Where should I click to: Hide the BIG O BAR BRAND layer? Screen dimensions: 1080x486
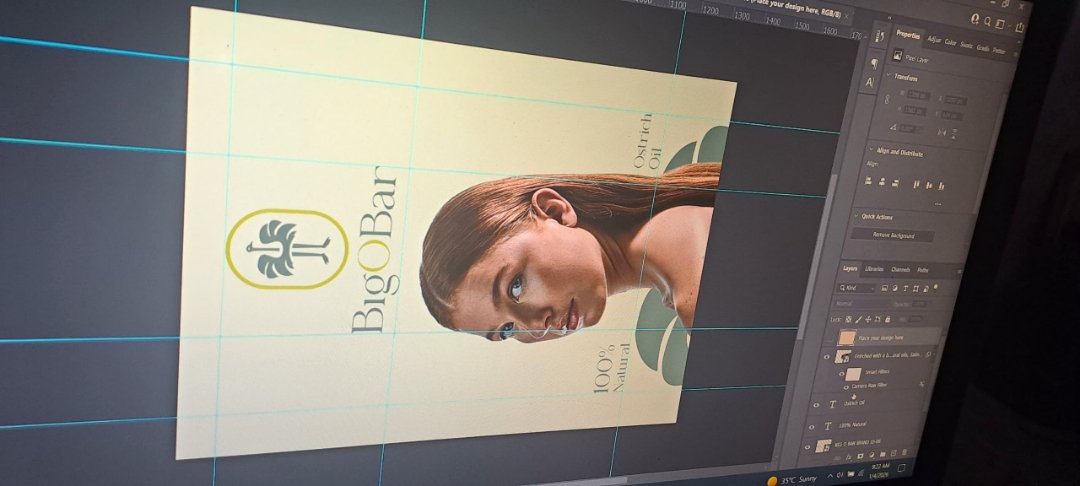[x=807, y=447]
